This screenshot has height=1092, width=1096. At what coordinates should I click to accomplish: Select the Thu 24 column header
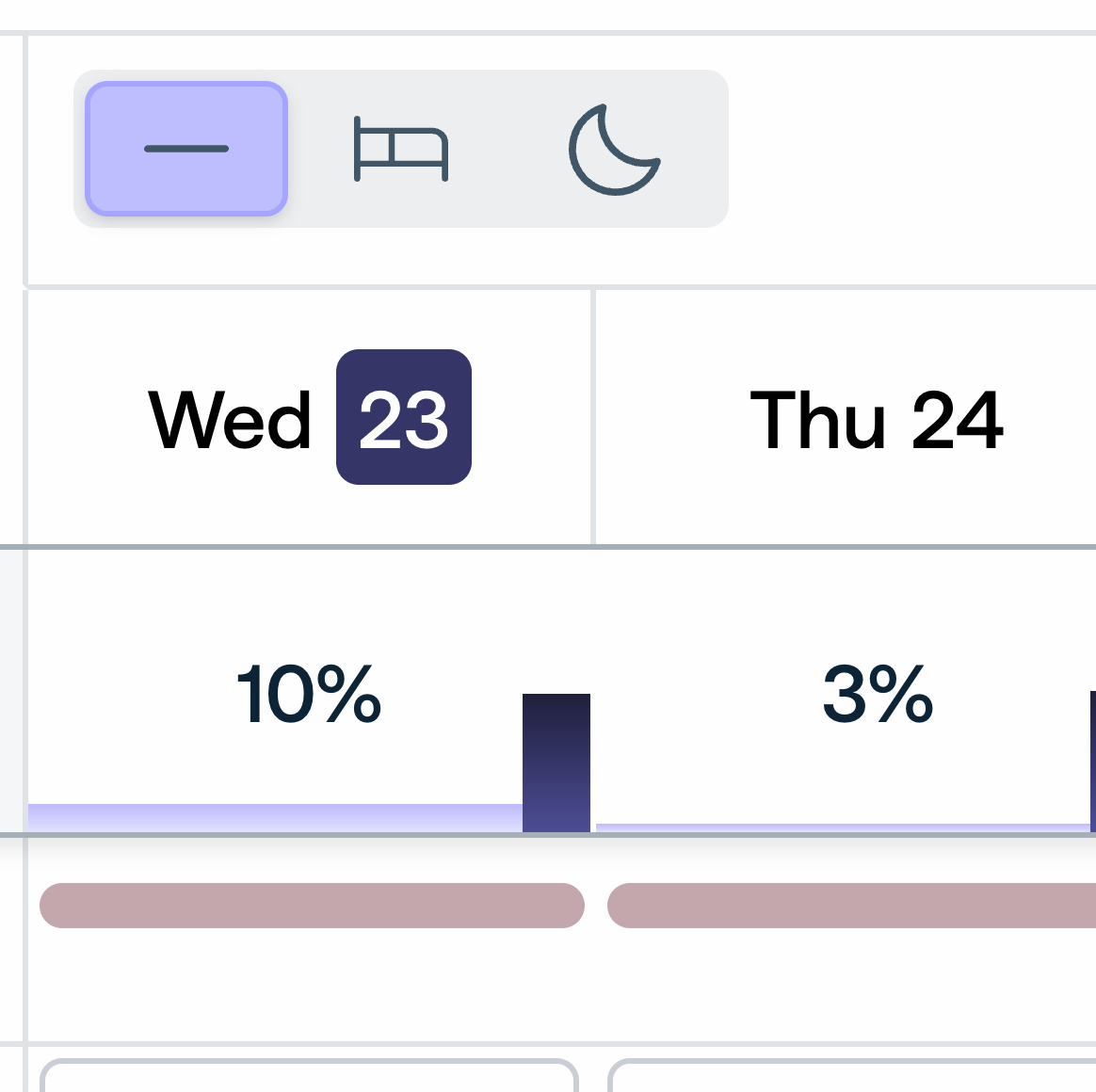pos(878,422)
